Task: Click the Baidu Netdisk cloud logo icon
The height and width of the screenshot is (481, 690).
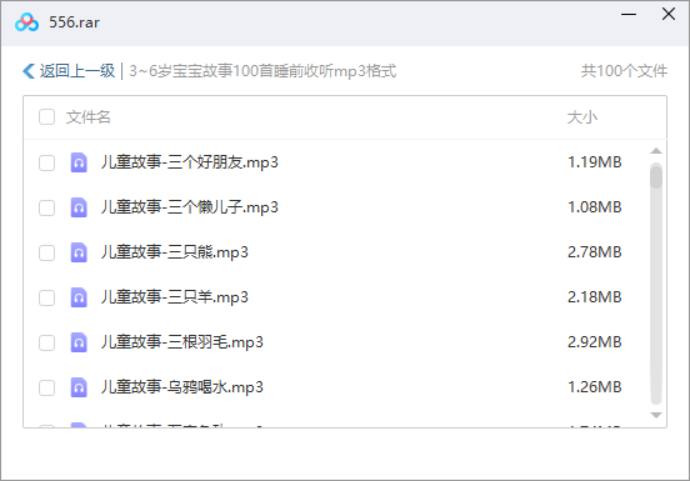Action: point(26,22)
